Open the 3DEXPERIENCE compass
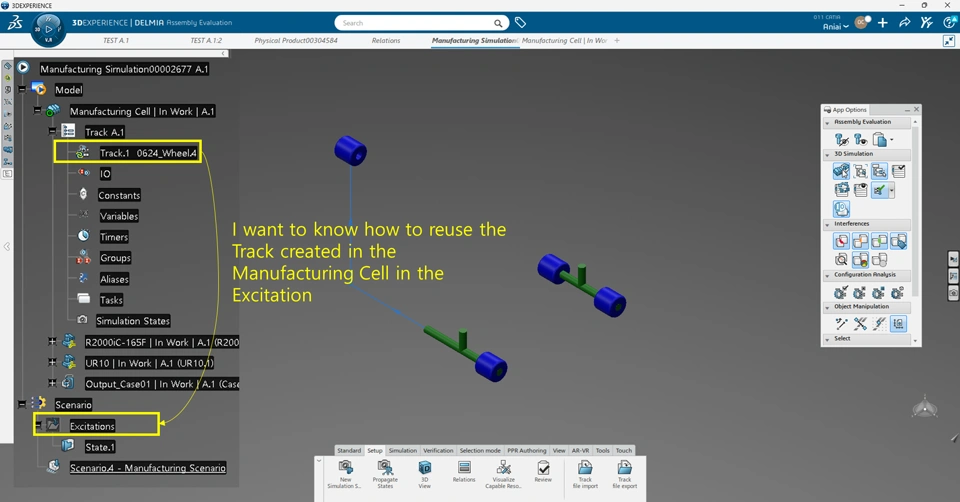Image resolution: width=960 pixels, height=502 pixels. (x=48, y=29)
